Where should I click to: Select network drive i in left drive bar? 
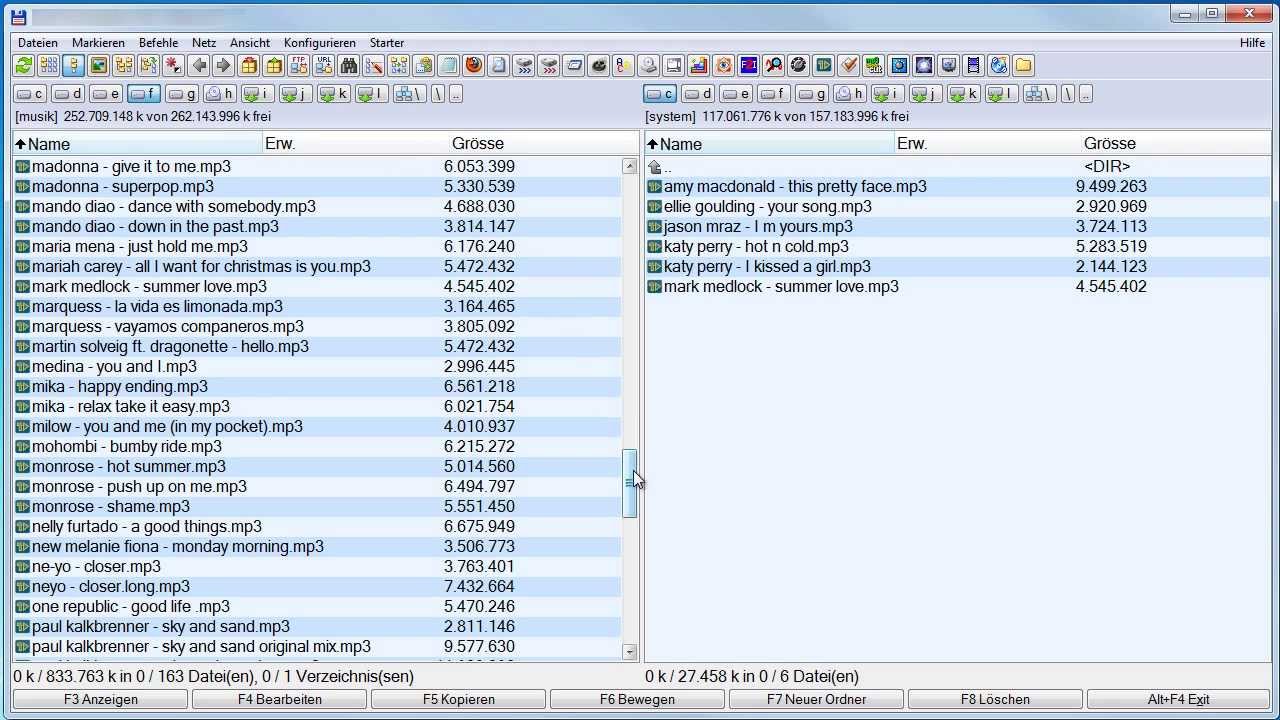coord(257,94)
